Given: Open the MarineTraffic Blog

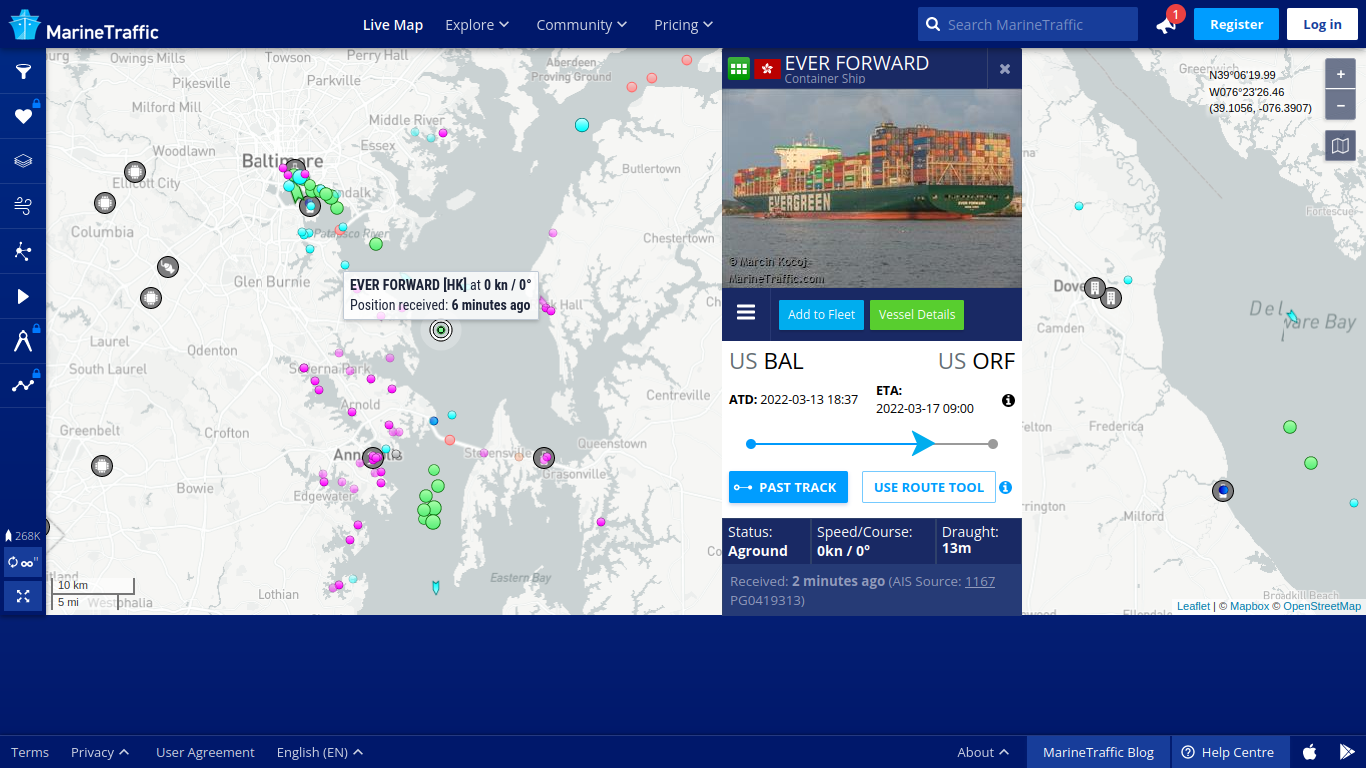Looking at the screenshot, I should [1098, 752].
